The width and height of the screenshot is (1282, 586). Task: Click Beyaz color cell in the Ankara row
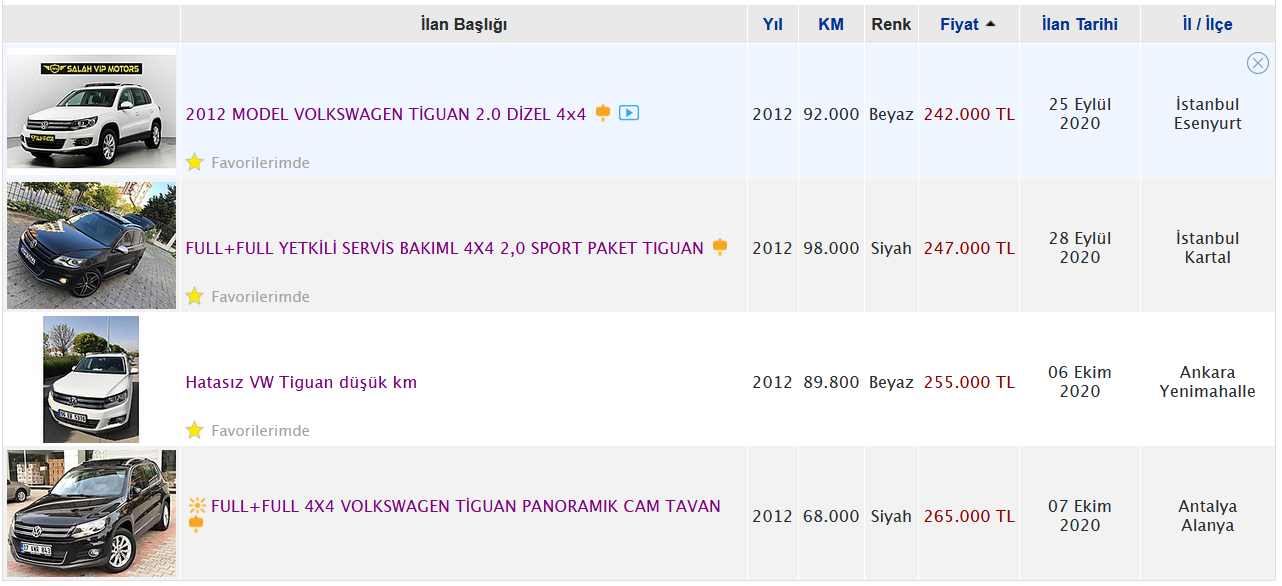tap(891, 382)
